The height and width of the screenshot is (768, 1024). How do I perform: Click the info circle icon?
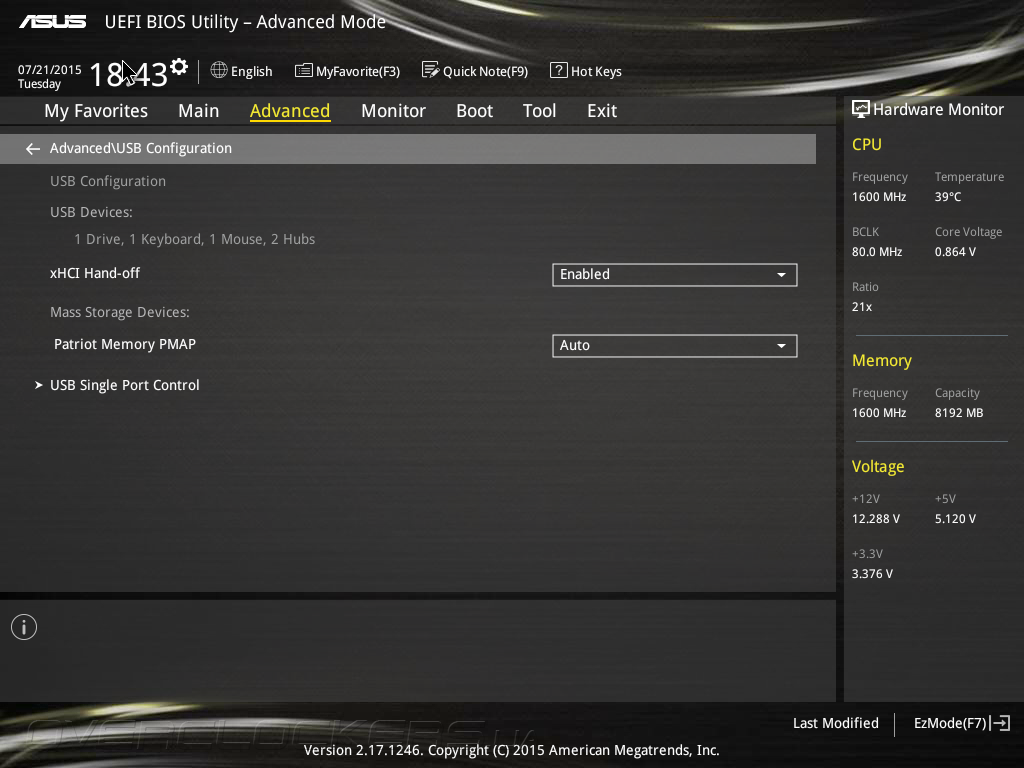[24, 627]
